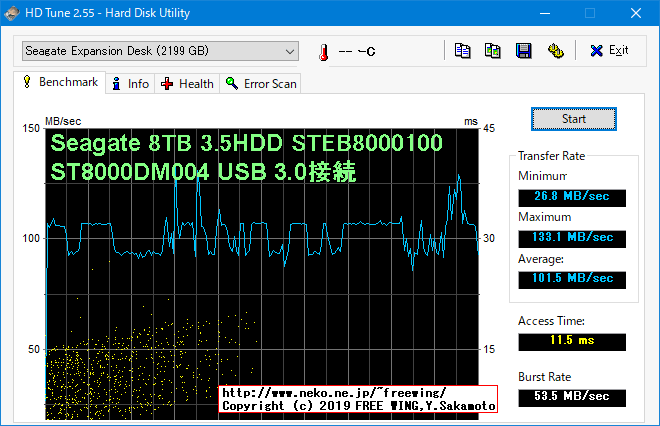Image resolution: width=660 pixels, height=426 pixels.
Task: Open the options wrench icon
Action: [556, 51]
